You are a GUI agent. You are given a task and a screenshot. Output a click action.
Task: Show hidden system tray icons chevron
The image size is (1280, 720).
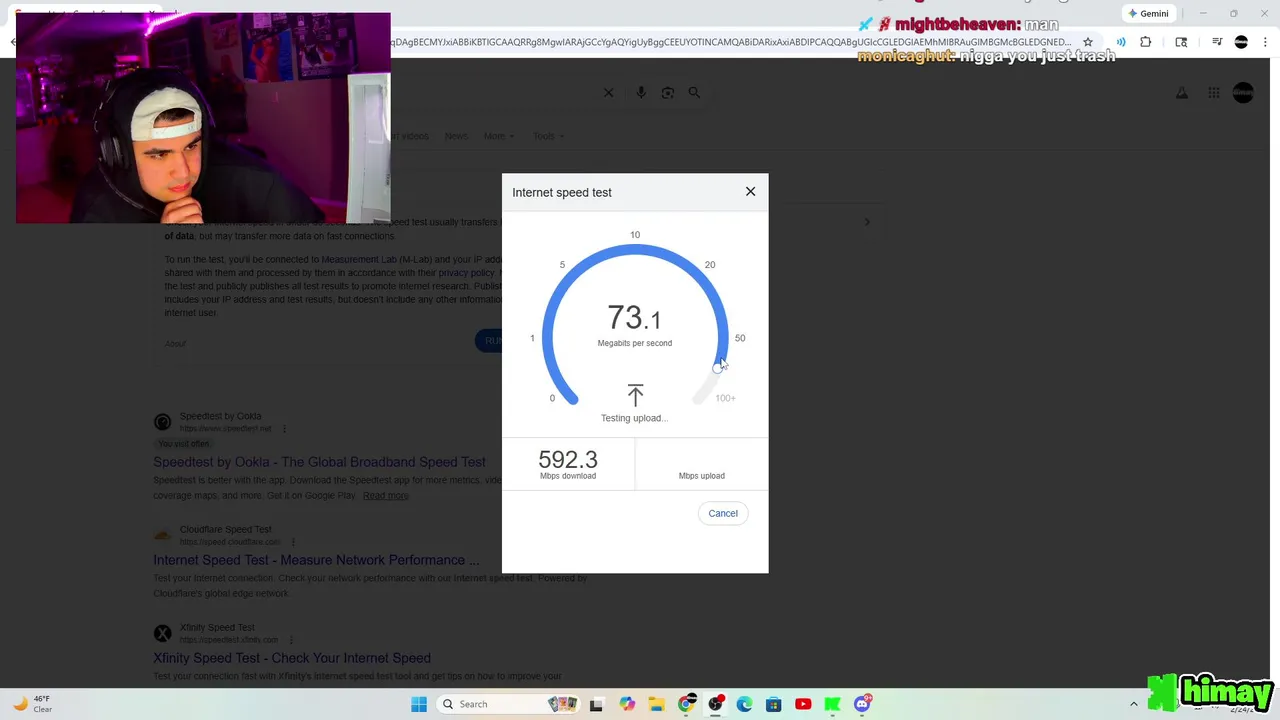pos(1134,704)
